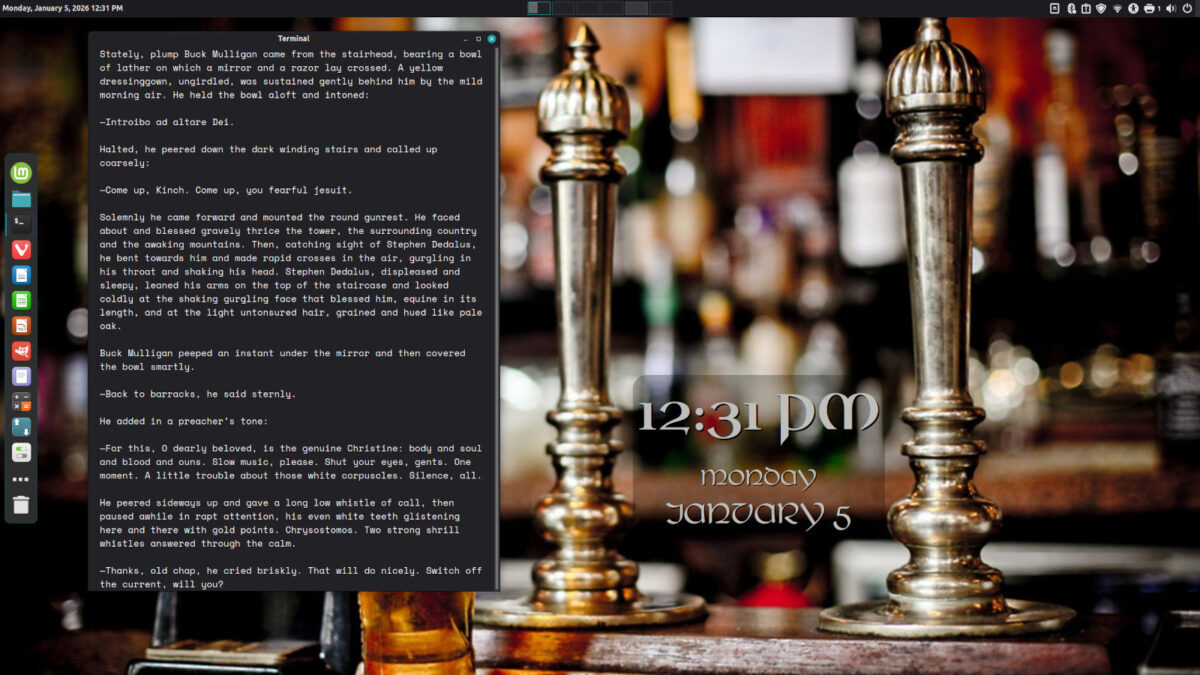The image size is (1200, 675).
Task: Launch Warpinator file sharing from the dock
Action: pos(18,427)
